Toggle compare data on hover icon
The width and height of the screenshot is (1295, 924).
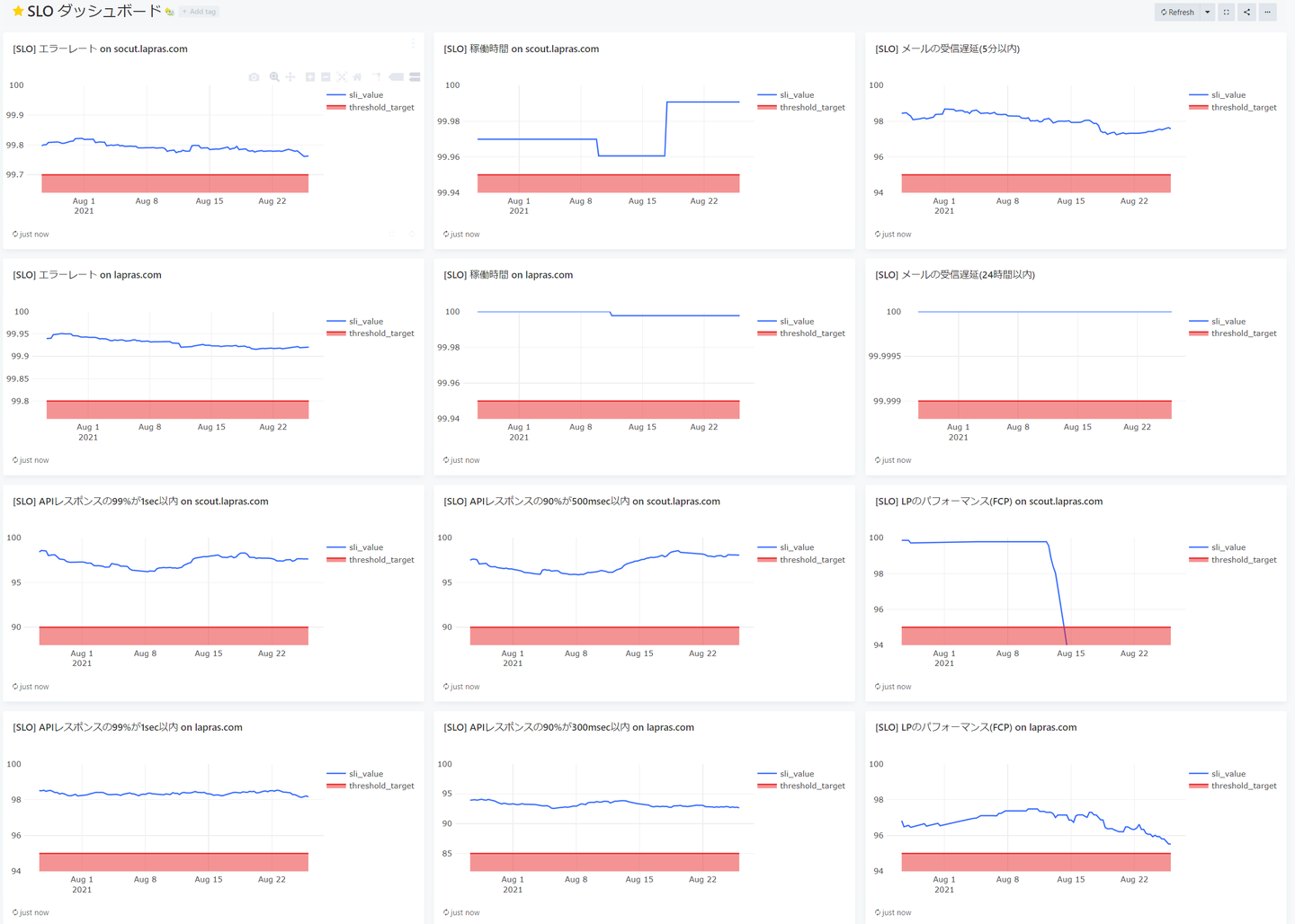click(x=415, y=76)
